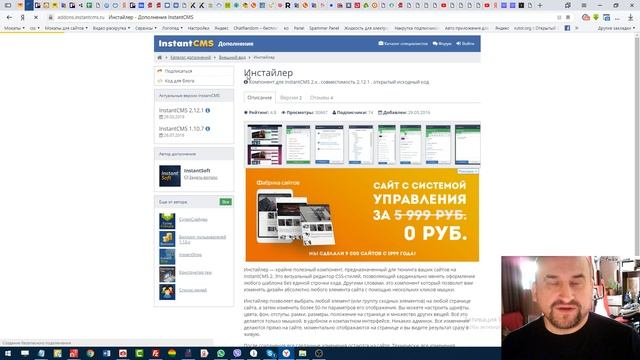The width and height of the screenshot is (640, 360).
Task: Click the InstantCMS logo
Action: tap(186, 44)
